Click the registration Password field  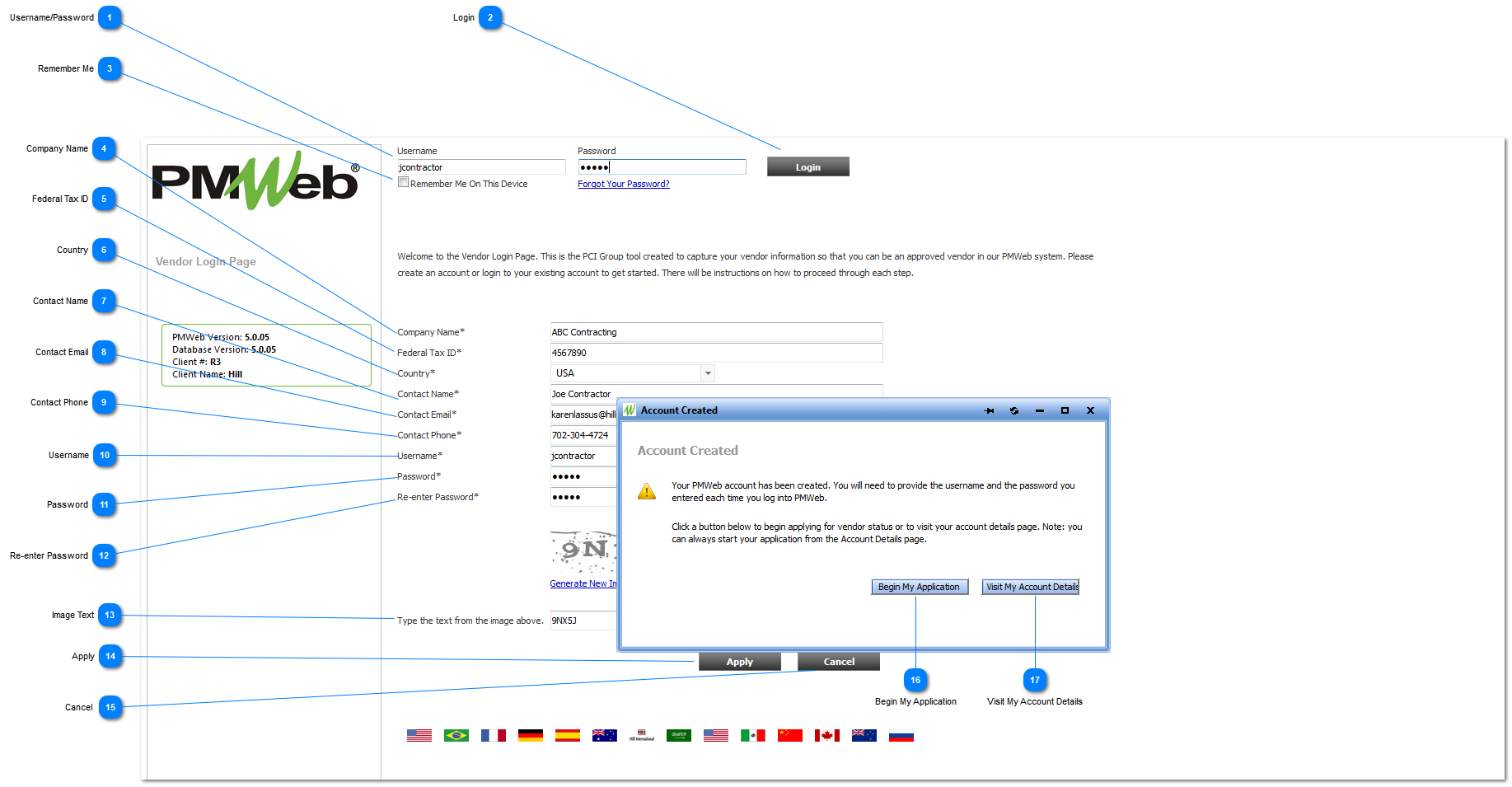pyautogui.click(x=584, y=476)
